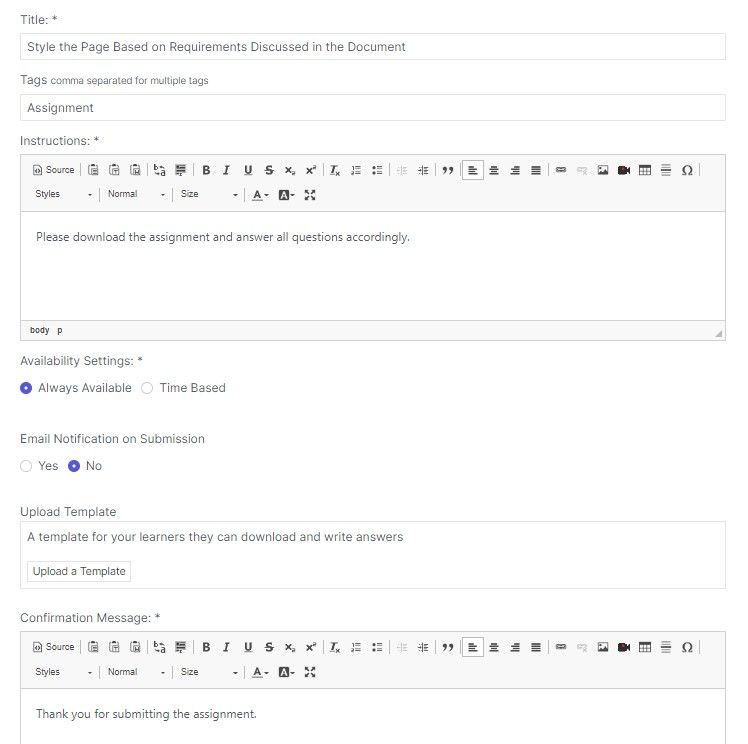The image size is (748, 744).
Task: Click Source button in Confirmation Message editor
Action: pos(54,647)
